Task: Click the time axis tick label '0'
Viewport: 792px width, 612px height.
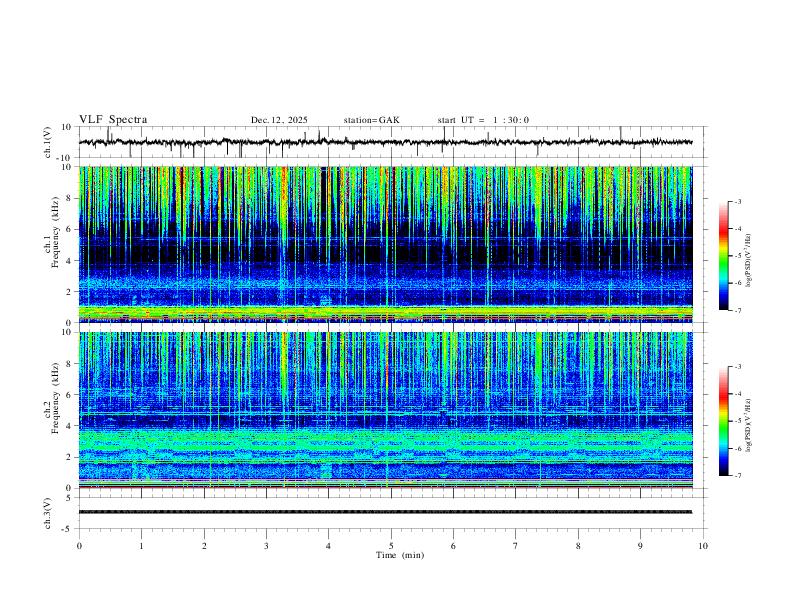Action: (79, 546)
